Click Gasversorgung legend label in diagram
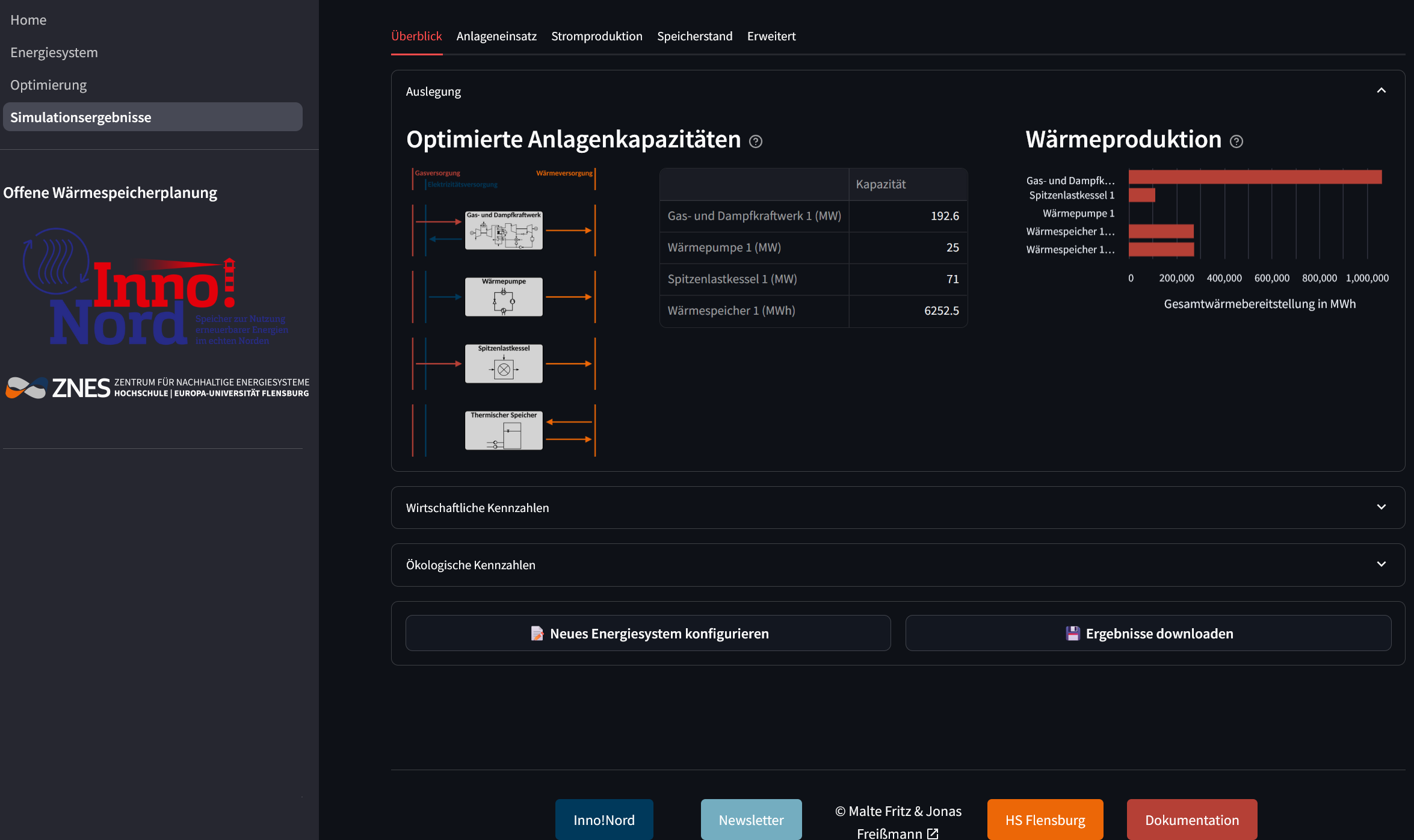The image size is (1414, 840). pyautogui.click(x=437, y=173)
